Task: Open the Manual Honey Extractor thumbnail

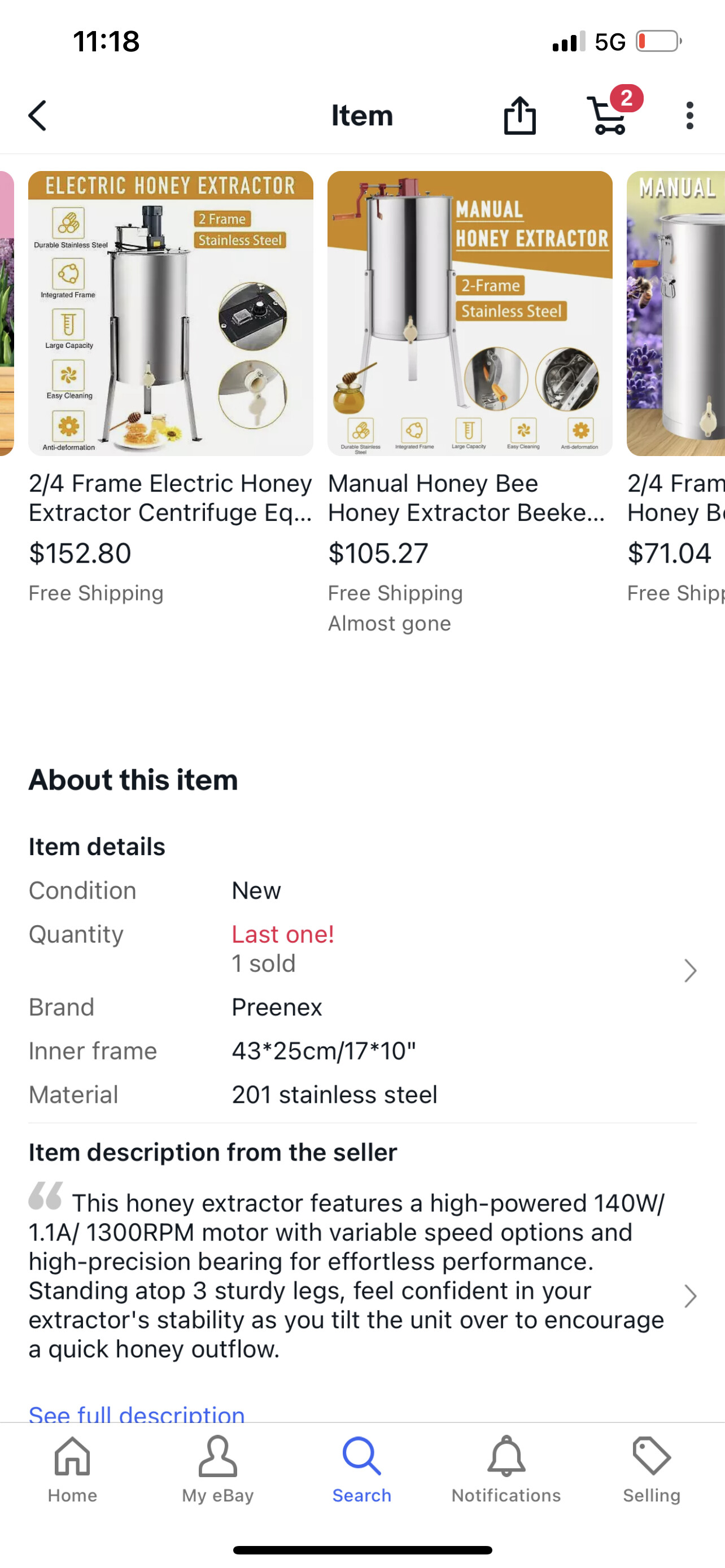Action: [x=469, y=313]
